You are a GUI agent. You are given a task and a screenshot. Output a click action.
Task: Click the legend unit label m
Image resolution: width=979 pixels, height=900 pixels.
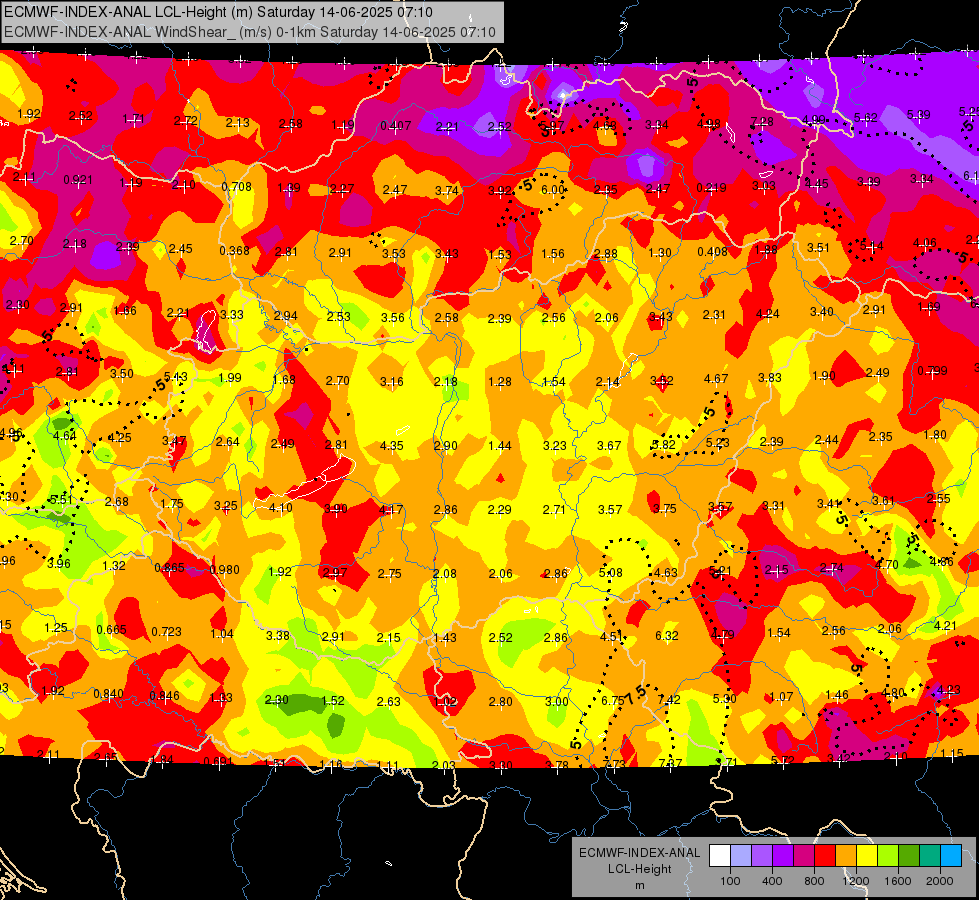pyautogui.click(x=639, y=886)
